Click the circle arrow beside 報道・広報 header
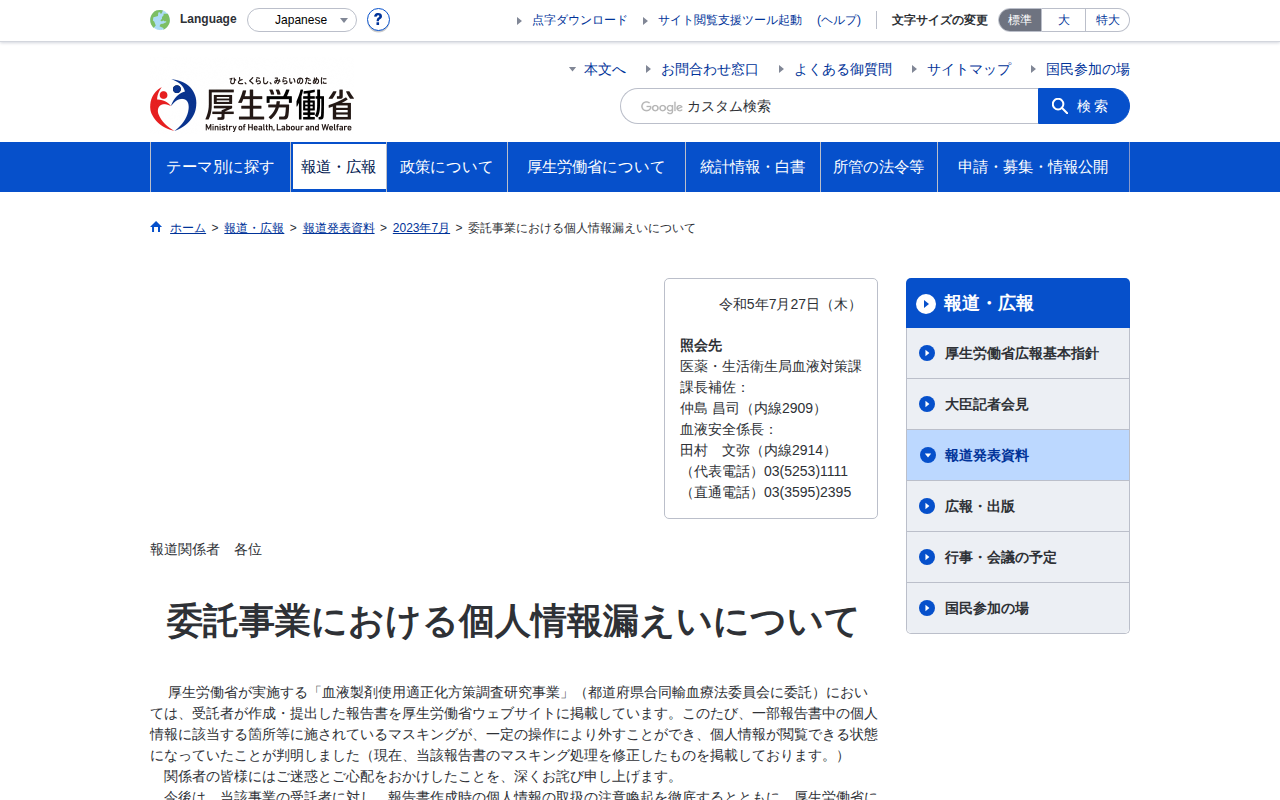 (x=926, y=303)
